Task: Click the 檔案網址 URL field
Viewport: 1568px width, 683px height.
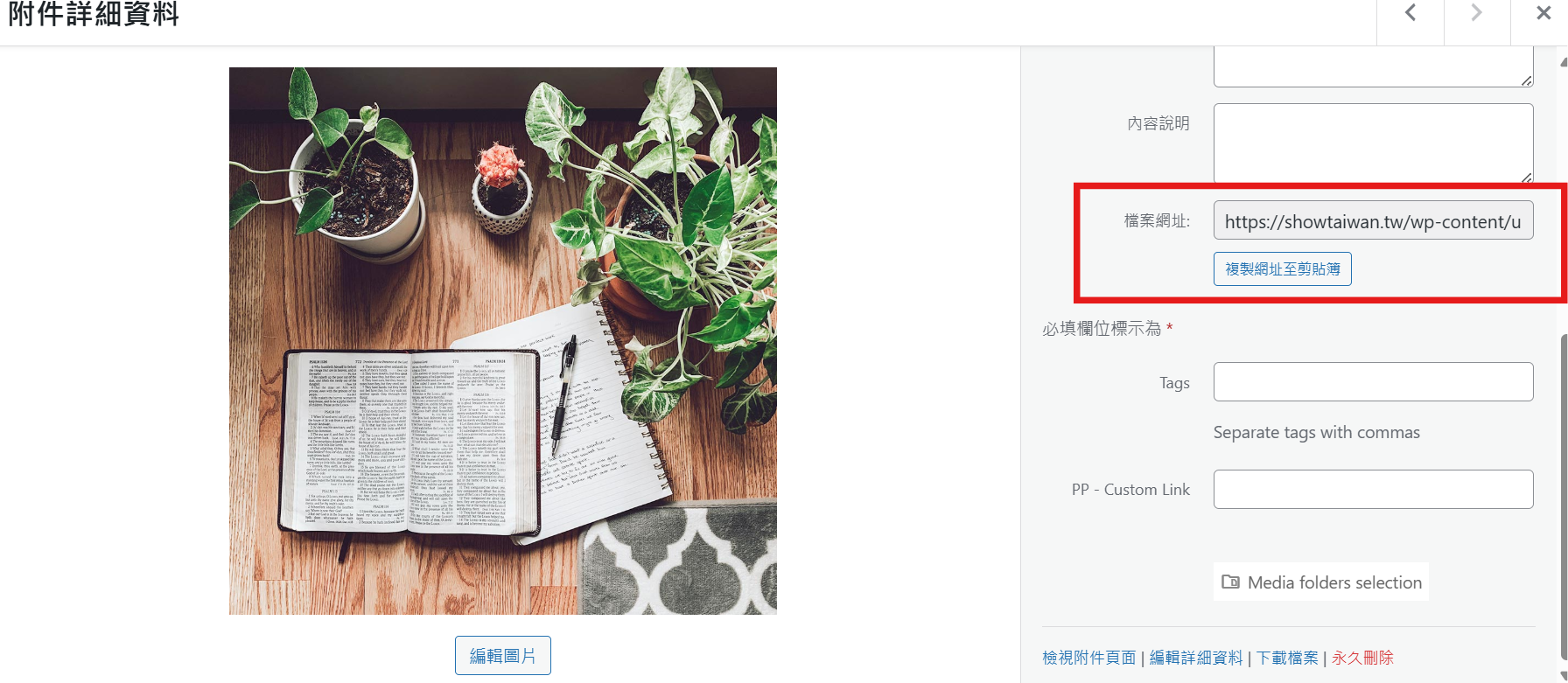Action: pyautogui.click(x=1373, y=220)
